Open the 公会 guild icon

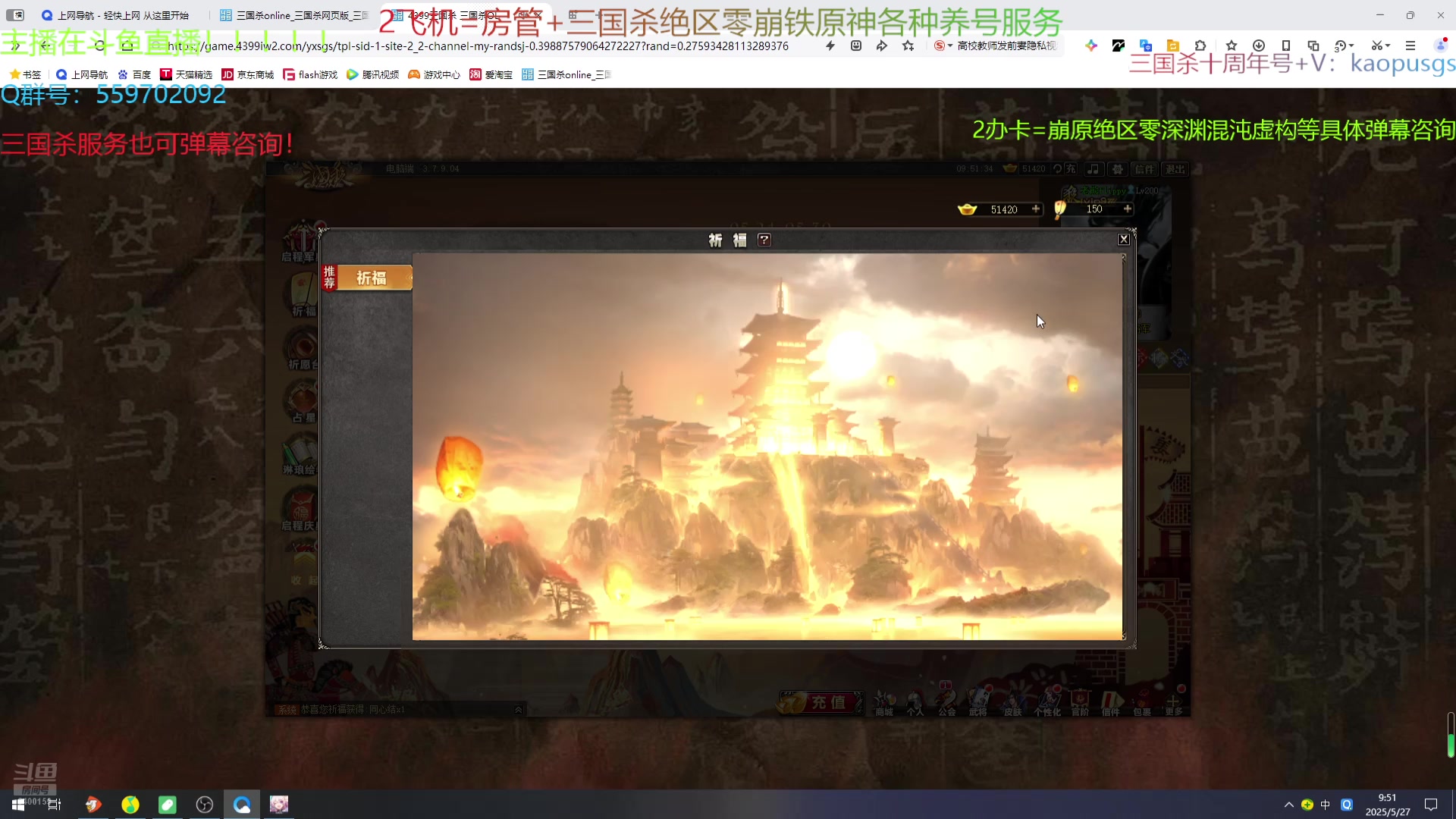[947, 703]
